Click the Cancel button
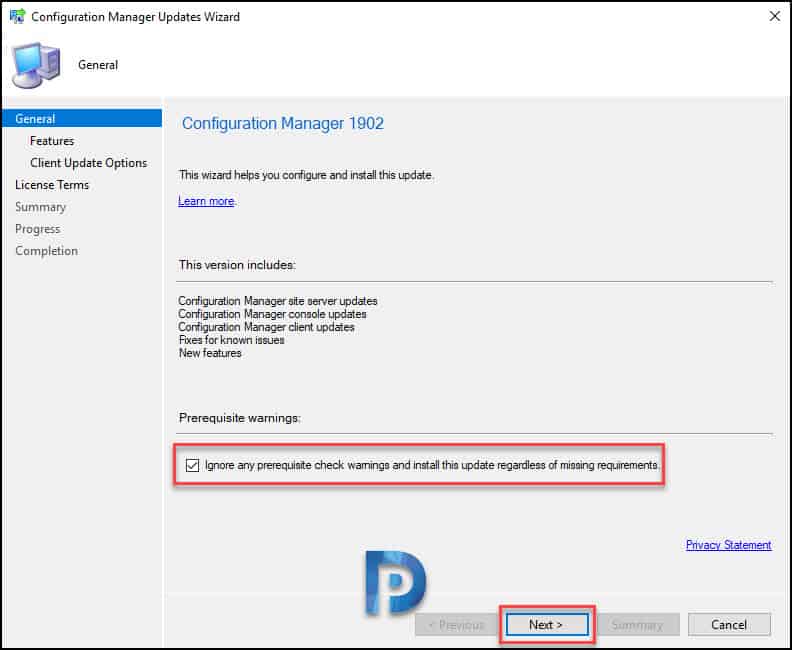The height and width of the screenshot is (650, 792). (x=729, y=625)
